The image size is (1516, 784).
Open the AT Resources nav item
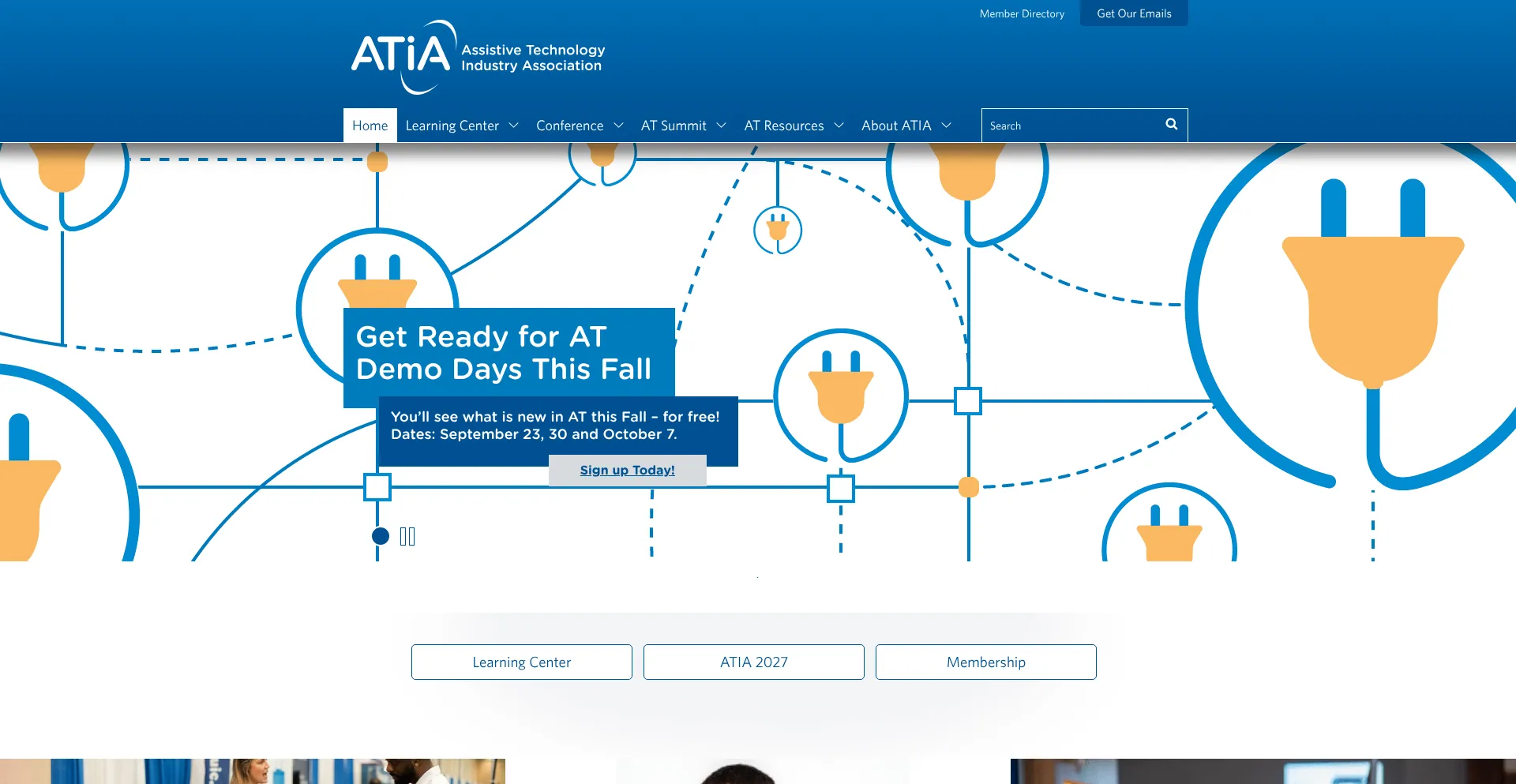(x=784, y=126)
